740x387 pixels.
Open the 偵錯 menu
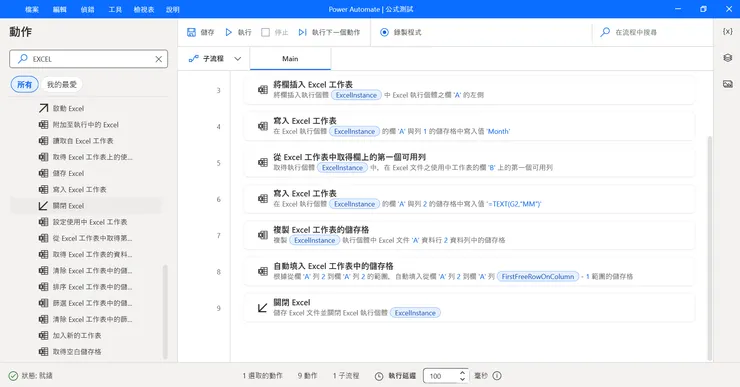(87, 9)
